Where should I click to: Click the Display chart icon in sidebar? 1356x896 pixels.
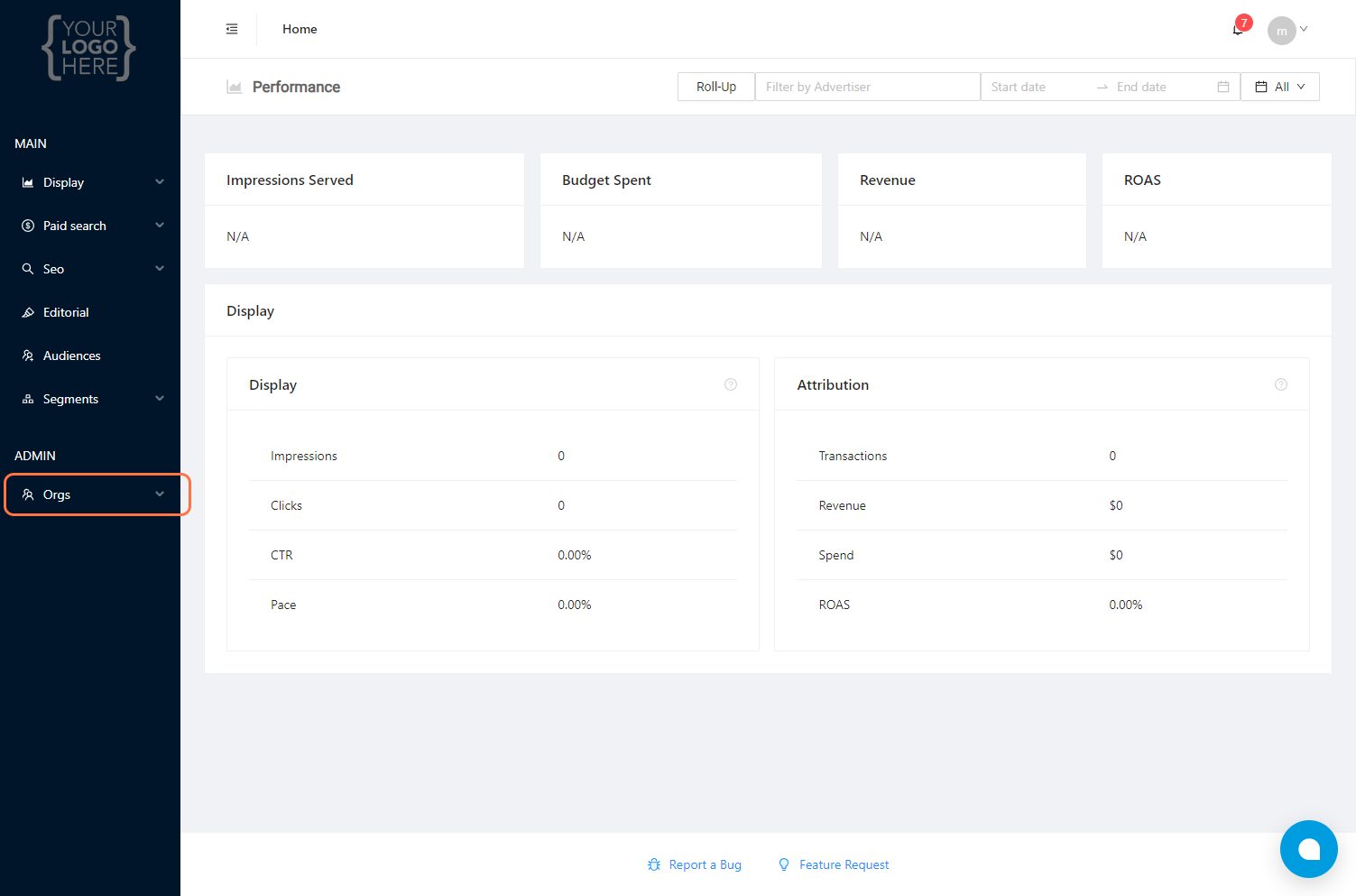(x=28, y=182)
